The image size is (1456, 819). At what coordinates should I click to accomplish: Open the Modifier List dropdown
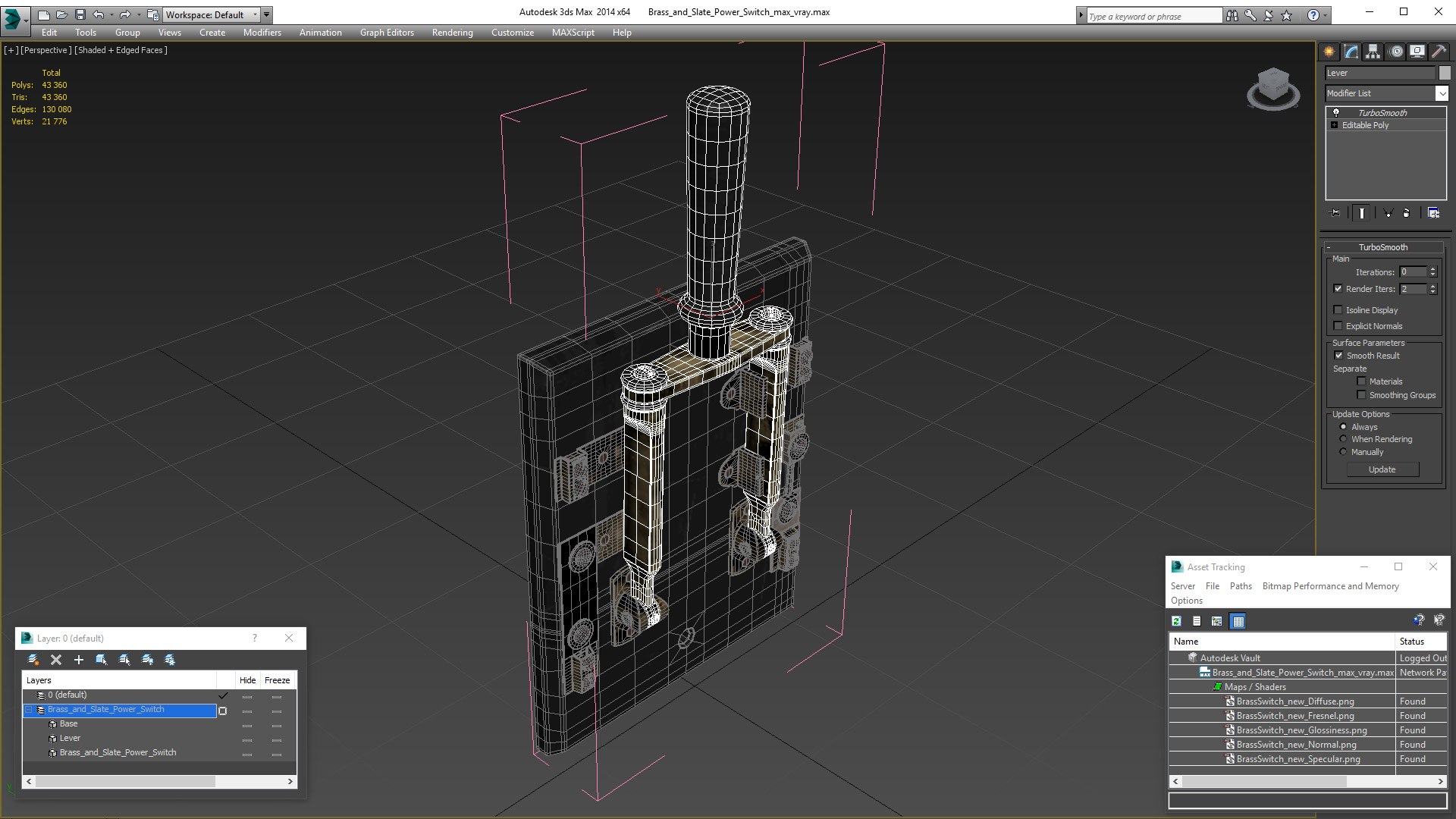pos(1442,93)
